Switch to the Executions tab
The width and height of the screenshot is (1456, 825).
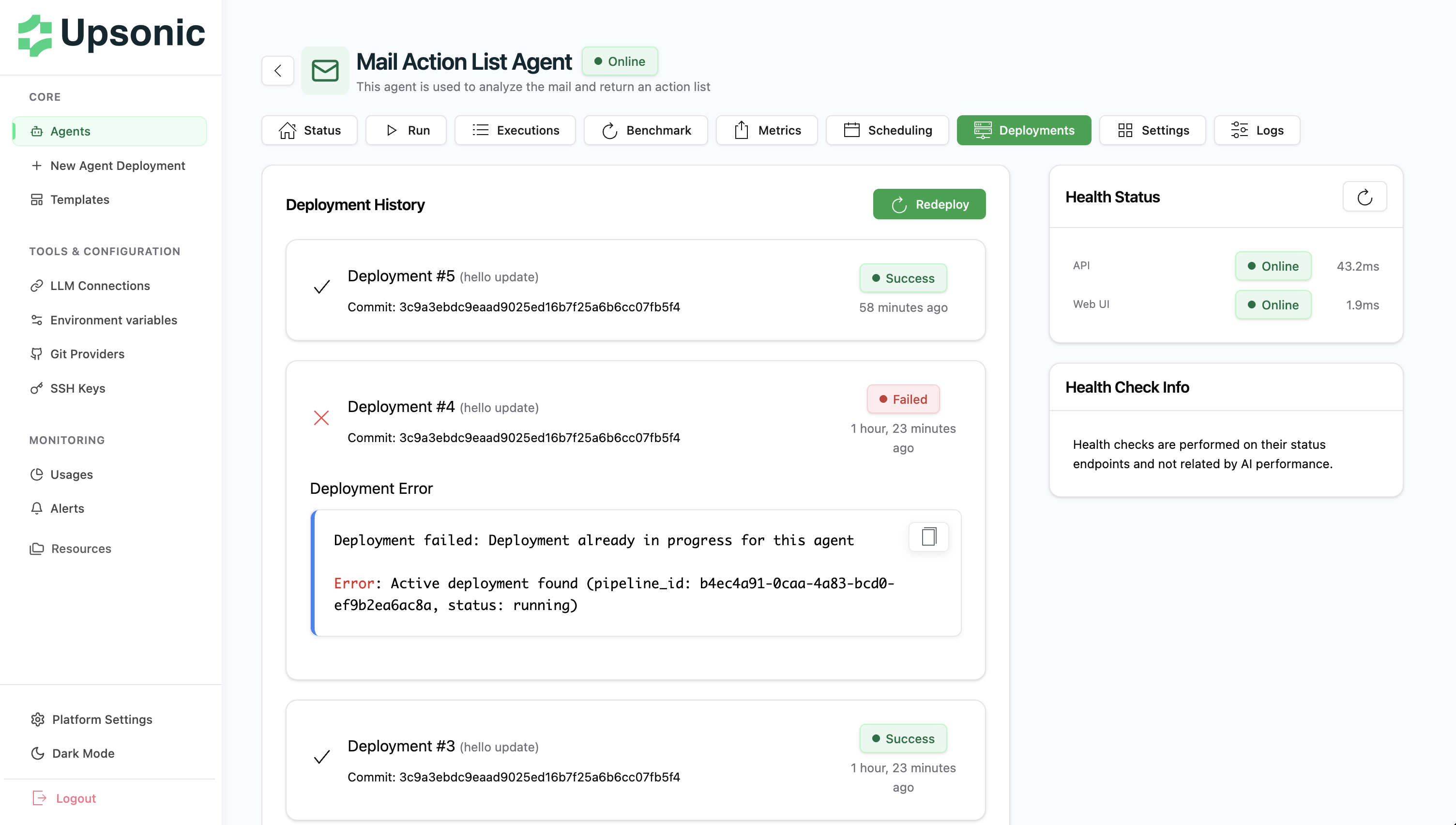click(515, 130)
